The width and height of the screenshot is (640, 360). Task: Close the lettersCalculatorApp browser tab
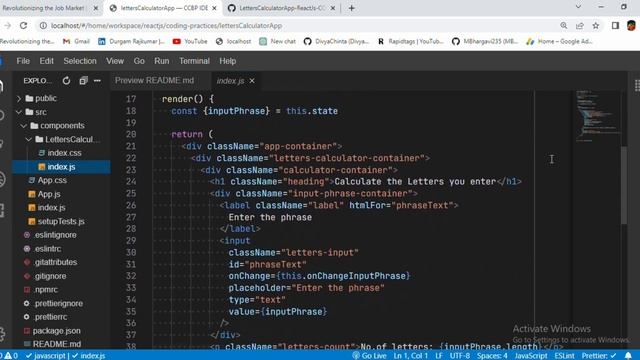pos(214,8)
